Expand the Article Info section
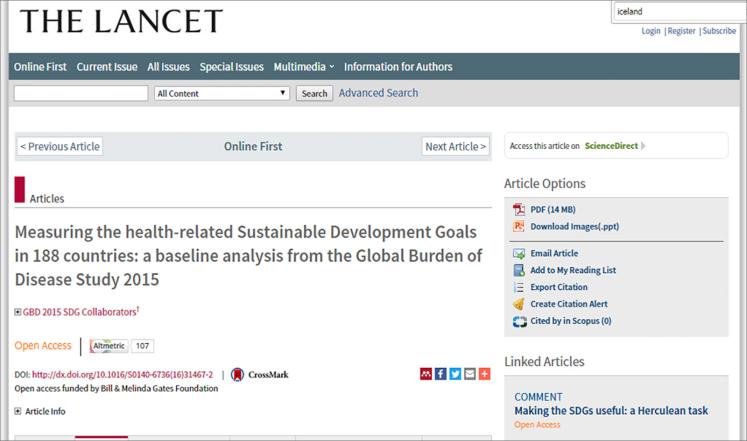747x441 pixels. [18, 411]
